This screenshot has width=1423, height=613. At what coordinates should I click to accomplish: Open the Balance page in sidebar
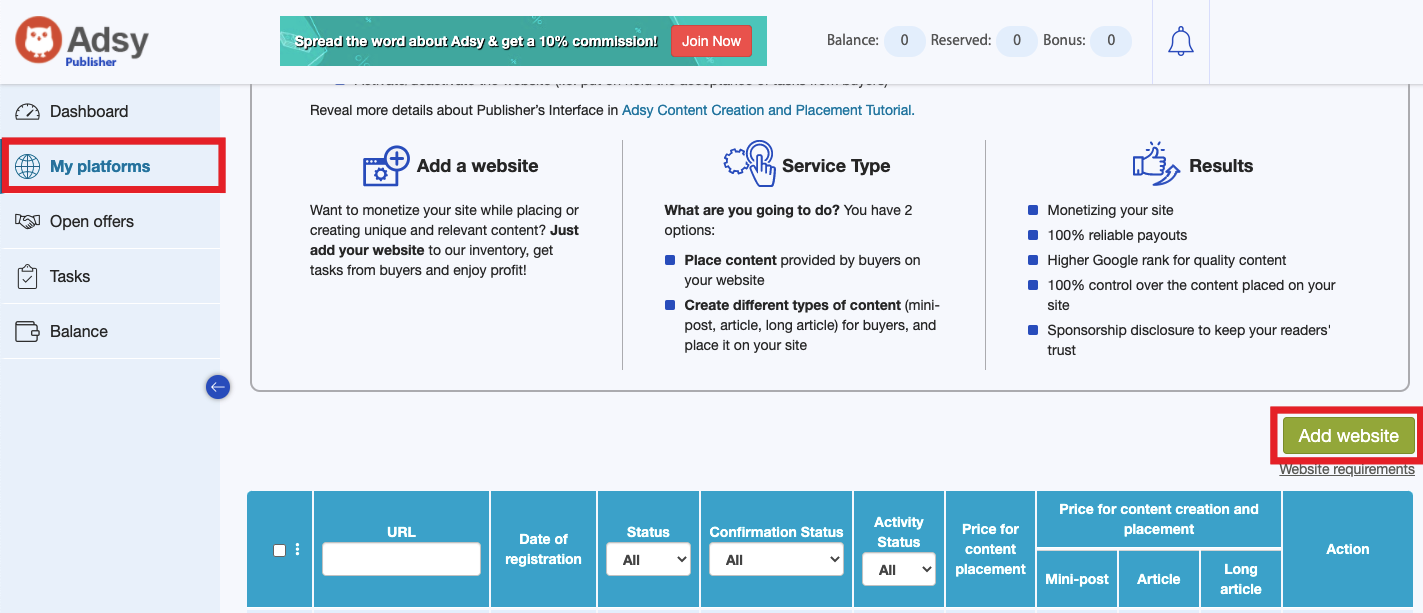click(79, 331)
